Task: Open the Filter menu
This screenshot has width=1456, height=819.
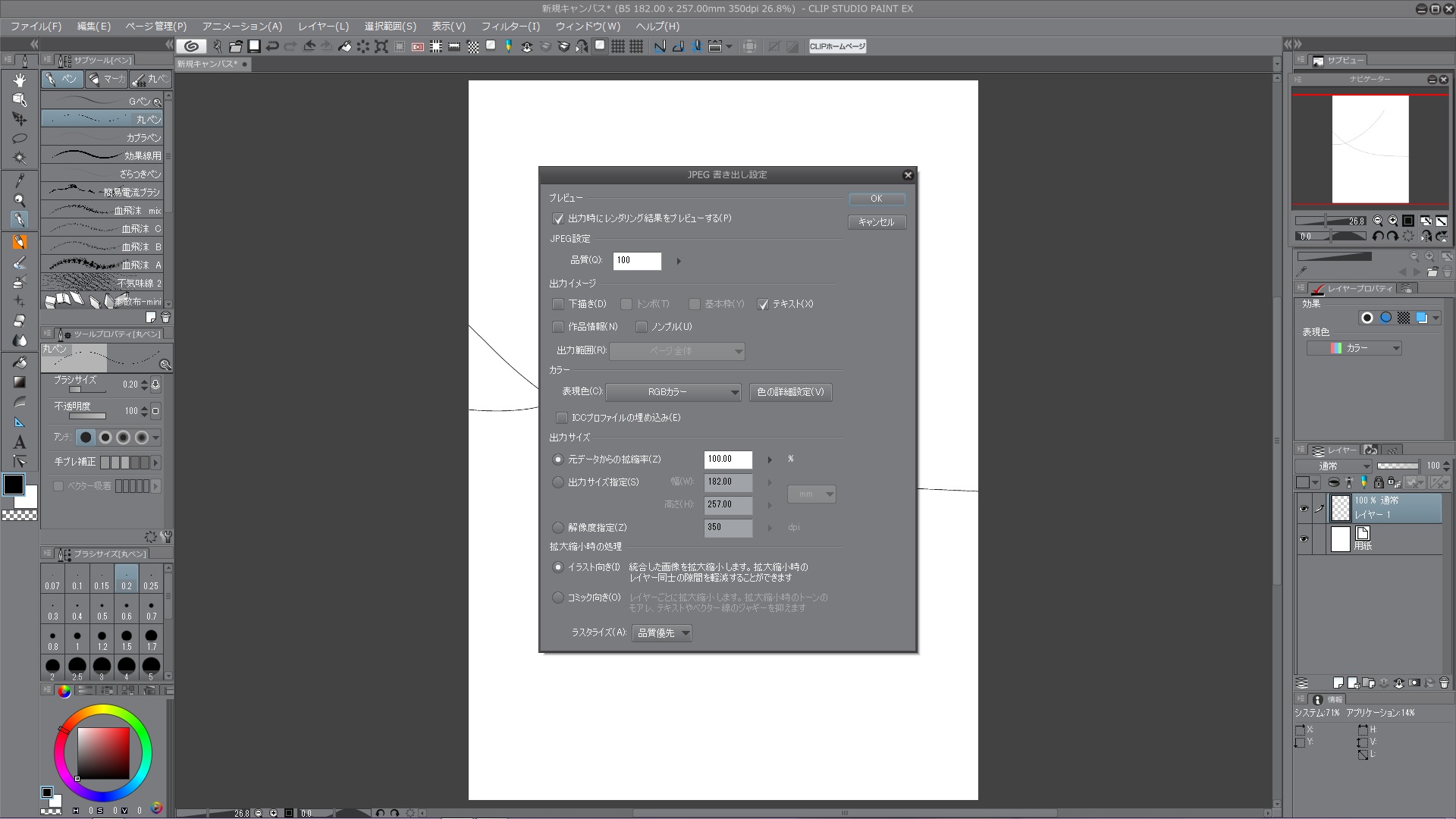Action: tap(510, 26)
